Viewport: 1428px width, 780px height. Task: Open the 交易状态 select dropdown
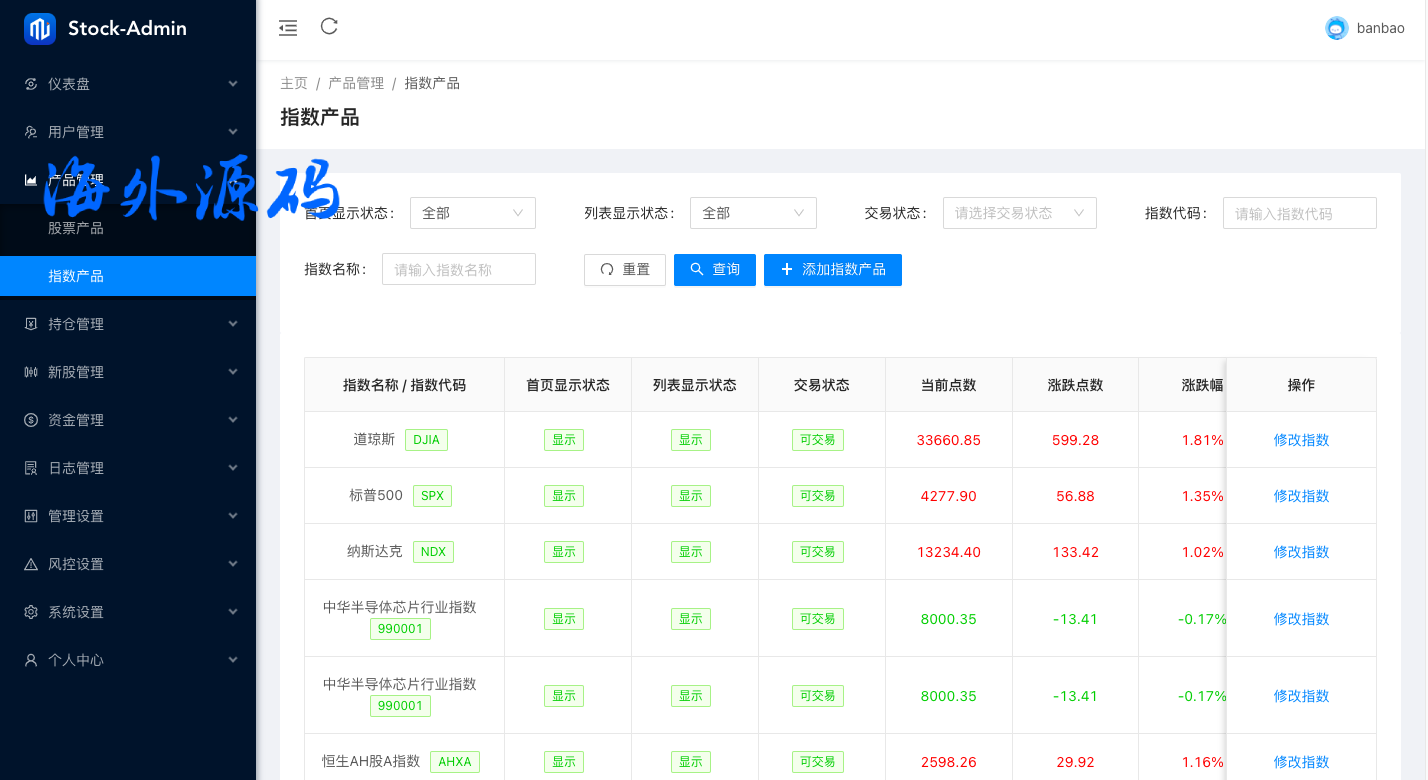point(1019,213)
